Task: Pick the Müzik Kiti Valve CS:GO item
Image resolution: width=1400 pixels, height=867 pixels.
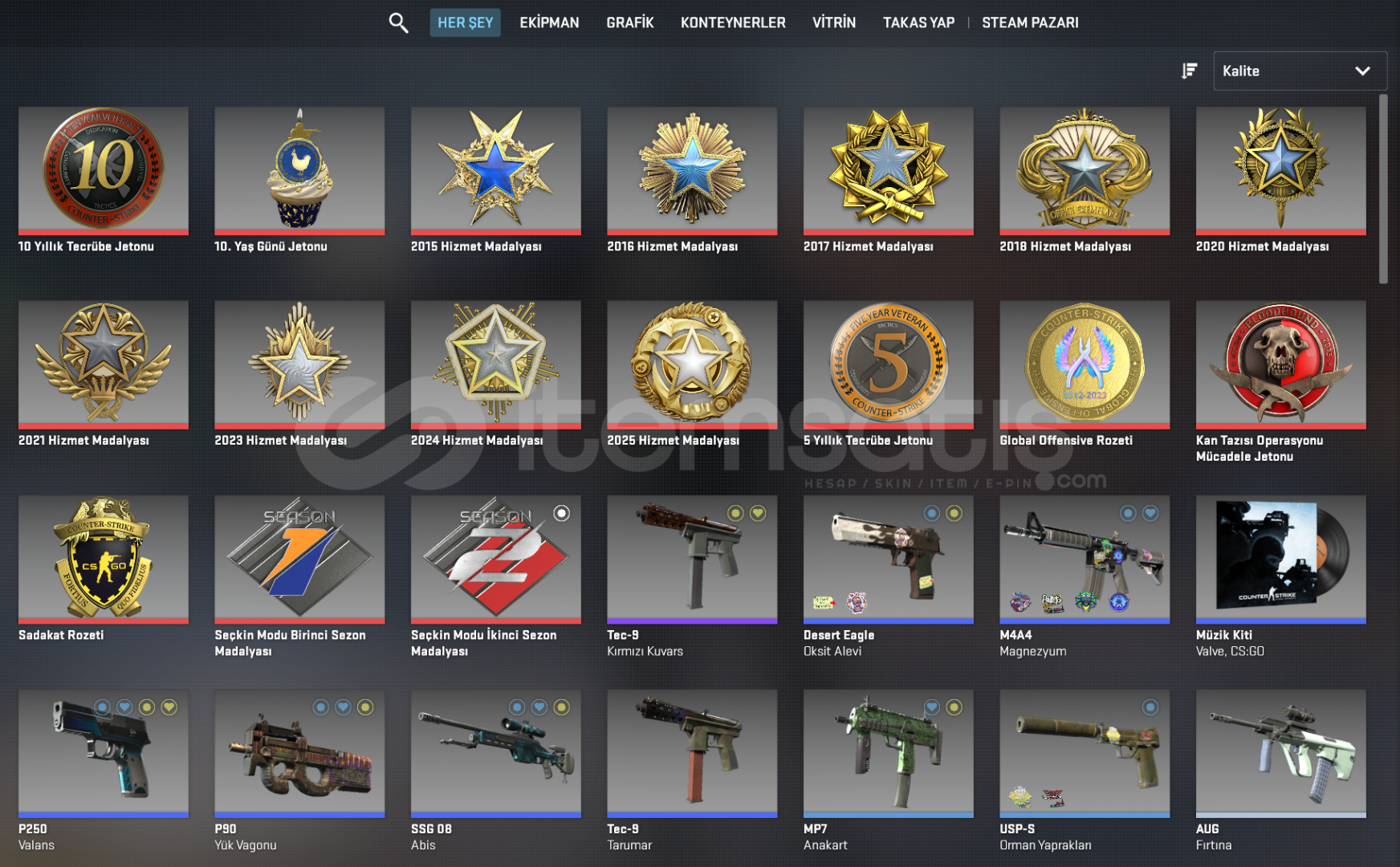Action: click(1280, 559)
